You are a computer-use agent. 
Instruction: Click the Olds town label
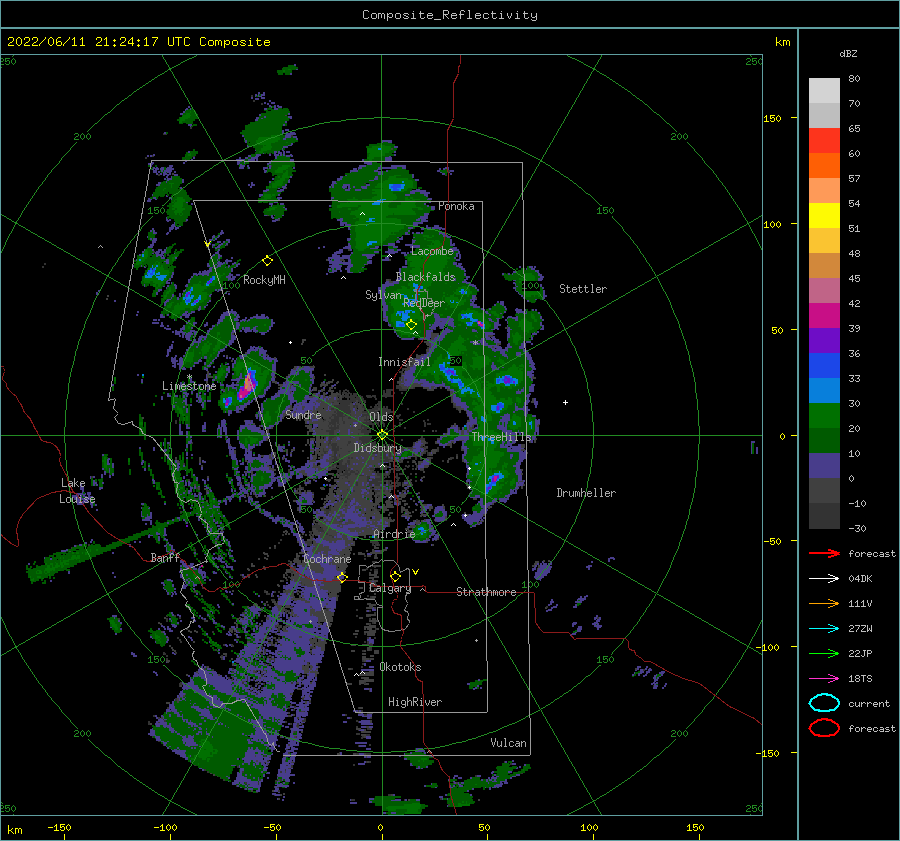tap(381, 416)
